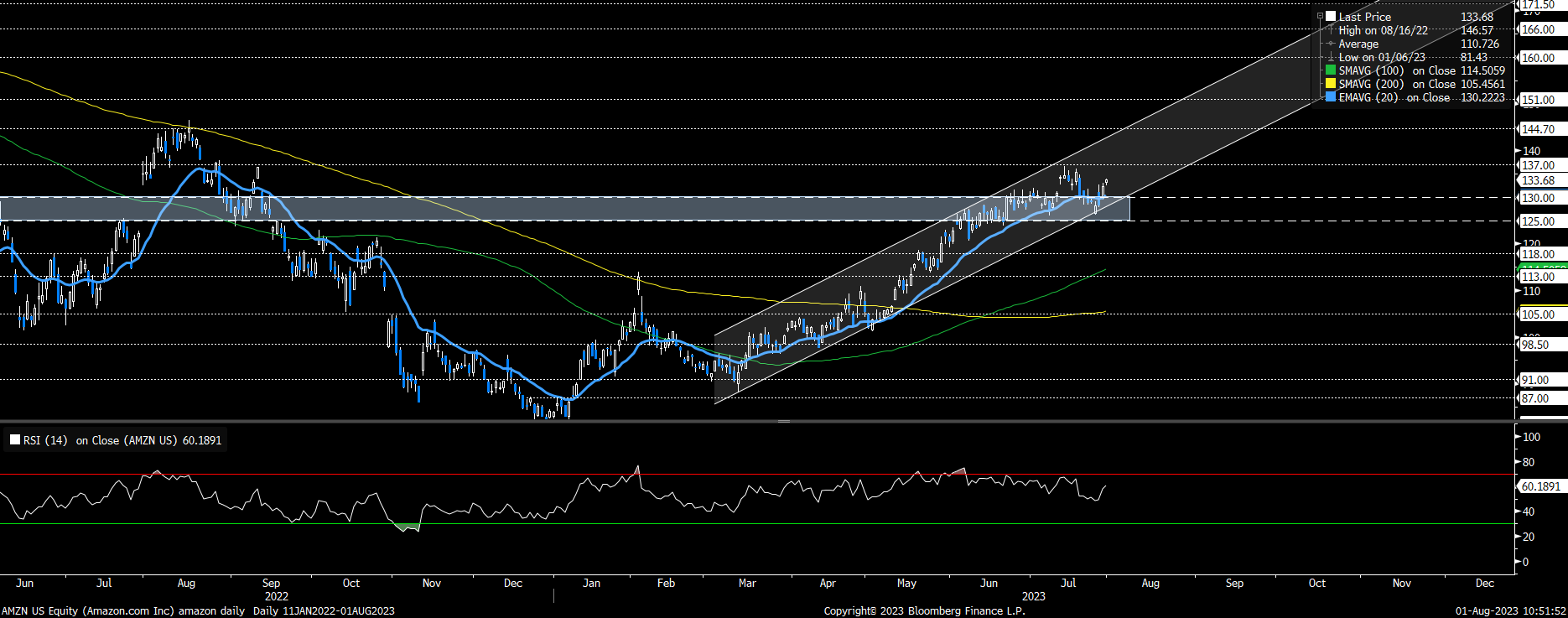Click the yellow SMAVG (200) color swatch
Screen dimensions: 1568x618
(x=1331, y=84)
